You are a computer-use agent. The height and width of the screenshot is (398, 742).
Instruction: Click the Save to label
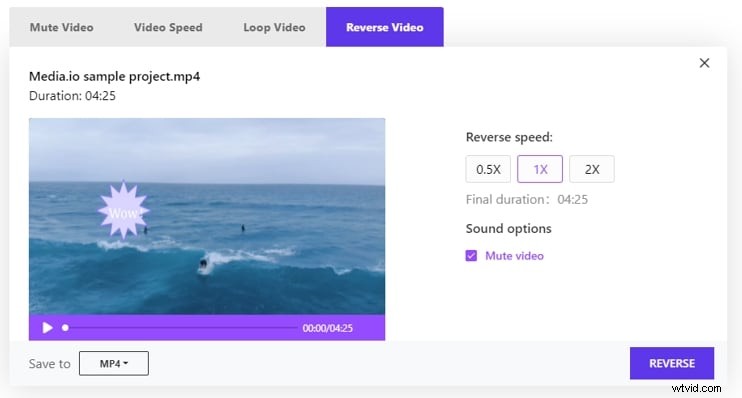pos(50,363)
